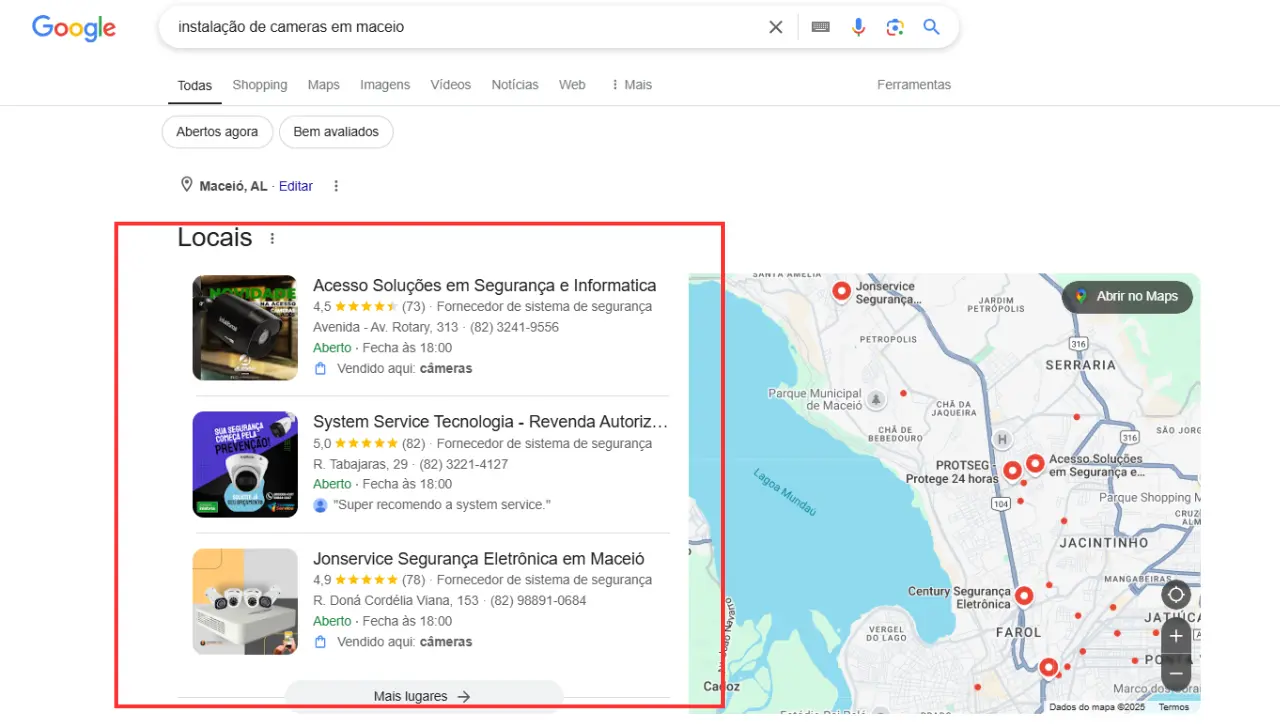1280x728 pixels.
Task: Zoom in the map with plus button
Action: click(x=1176, y=636)
